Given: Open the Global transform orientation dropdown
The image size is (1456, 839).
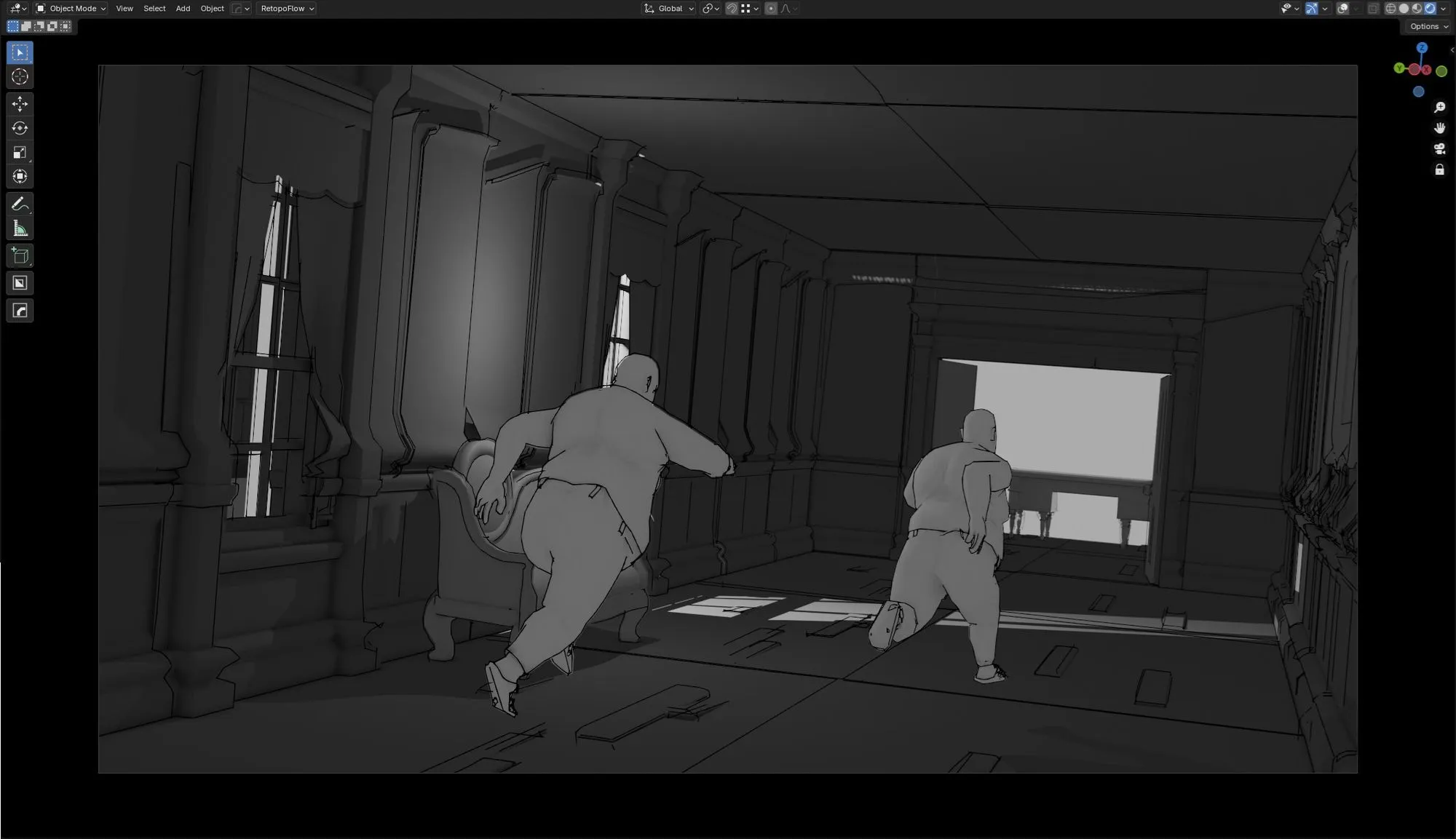Looking at the screenshot, I should coord(669,9).
